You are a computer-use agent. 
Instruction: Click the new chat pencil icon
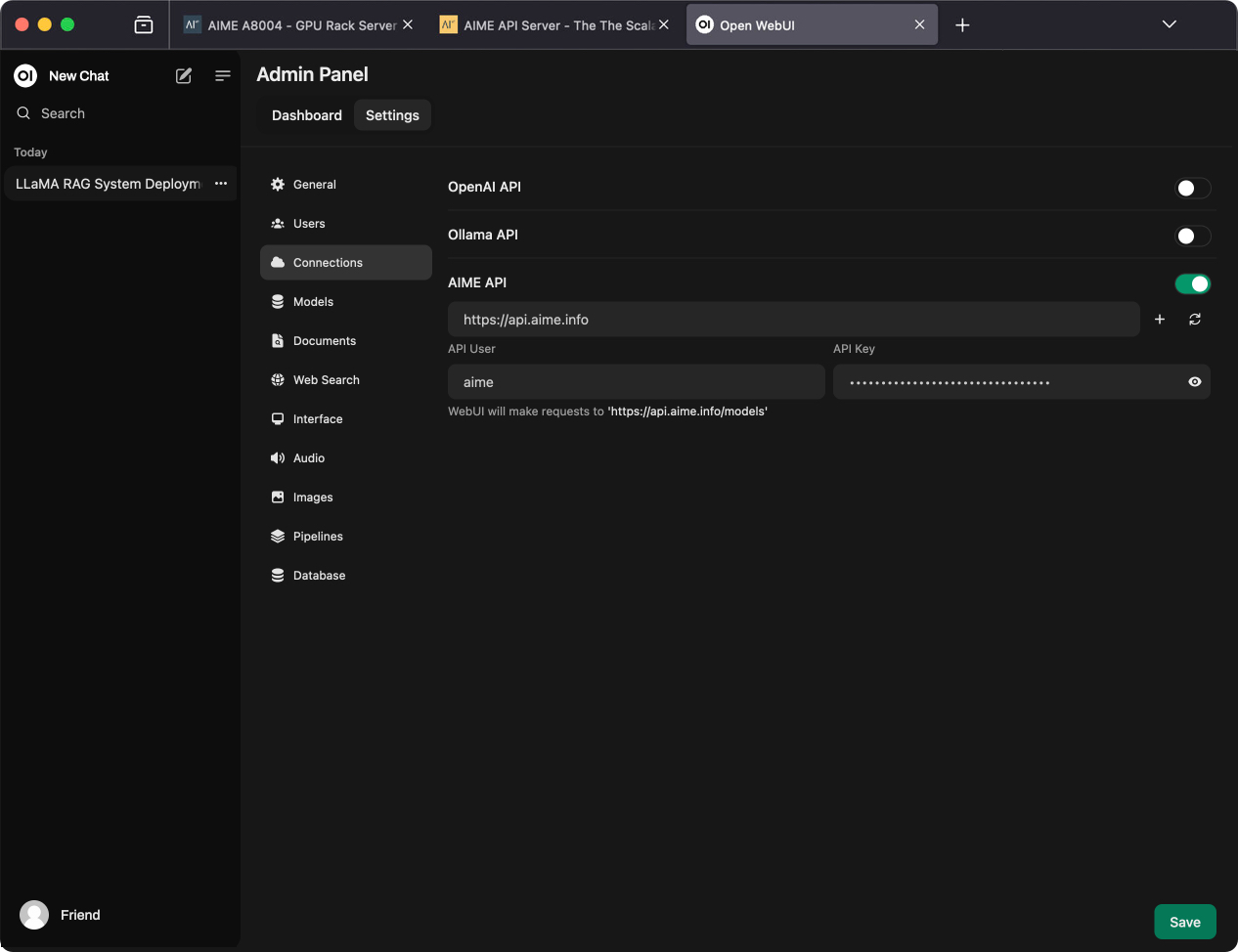coord(184,75)
